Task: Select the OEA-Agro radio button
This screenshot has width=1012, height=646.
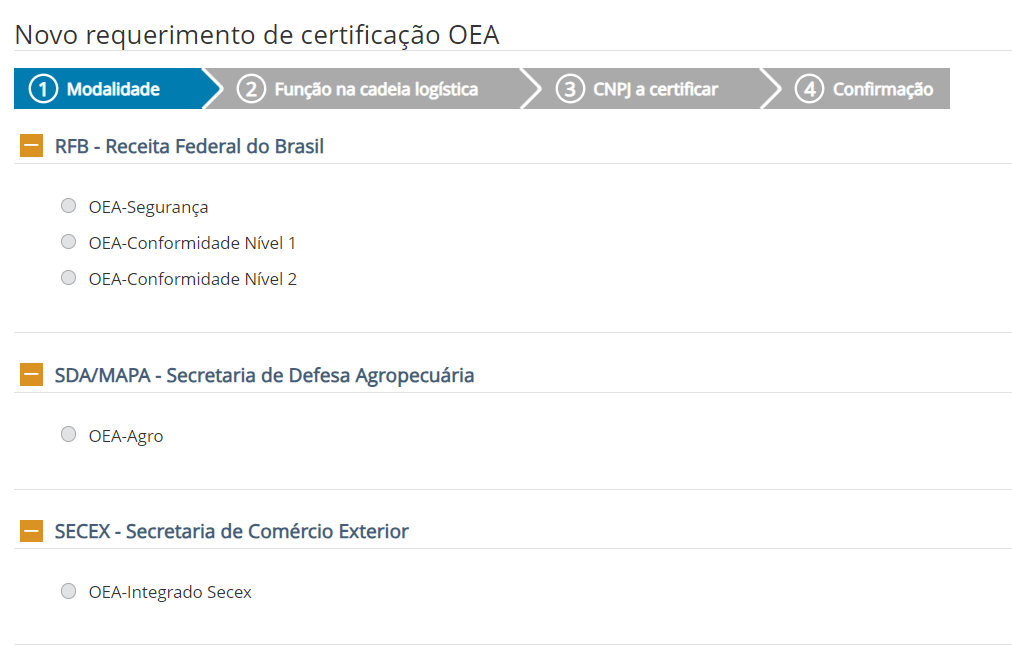Action: point(68,434)
